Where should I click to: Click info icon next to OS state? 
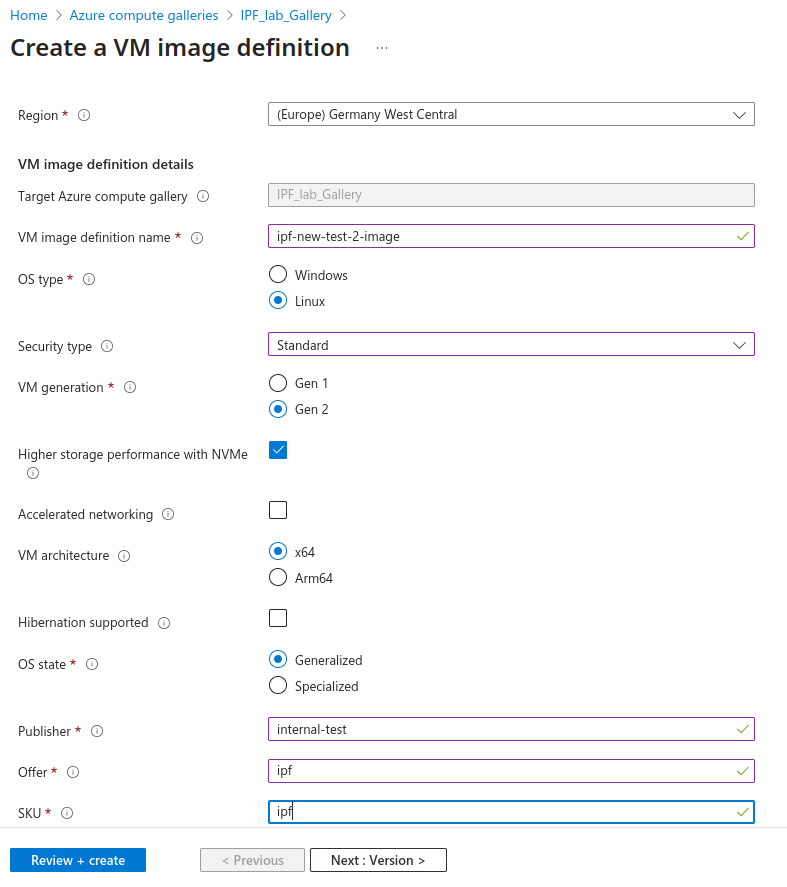(x=92, y=664)
